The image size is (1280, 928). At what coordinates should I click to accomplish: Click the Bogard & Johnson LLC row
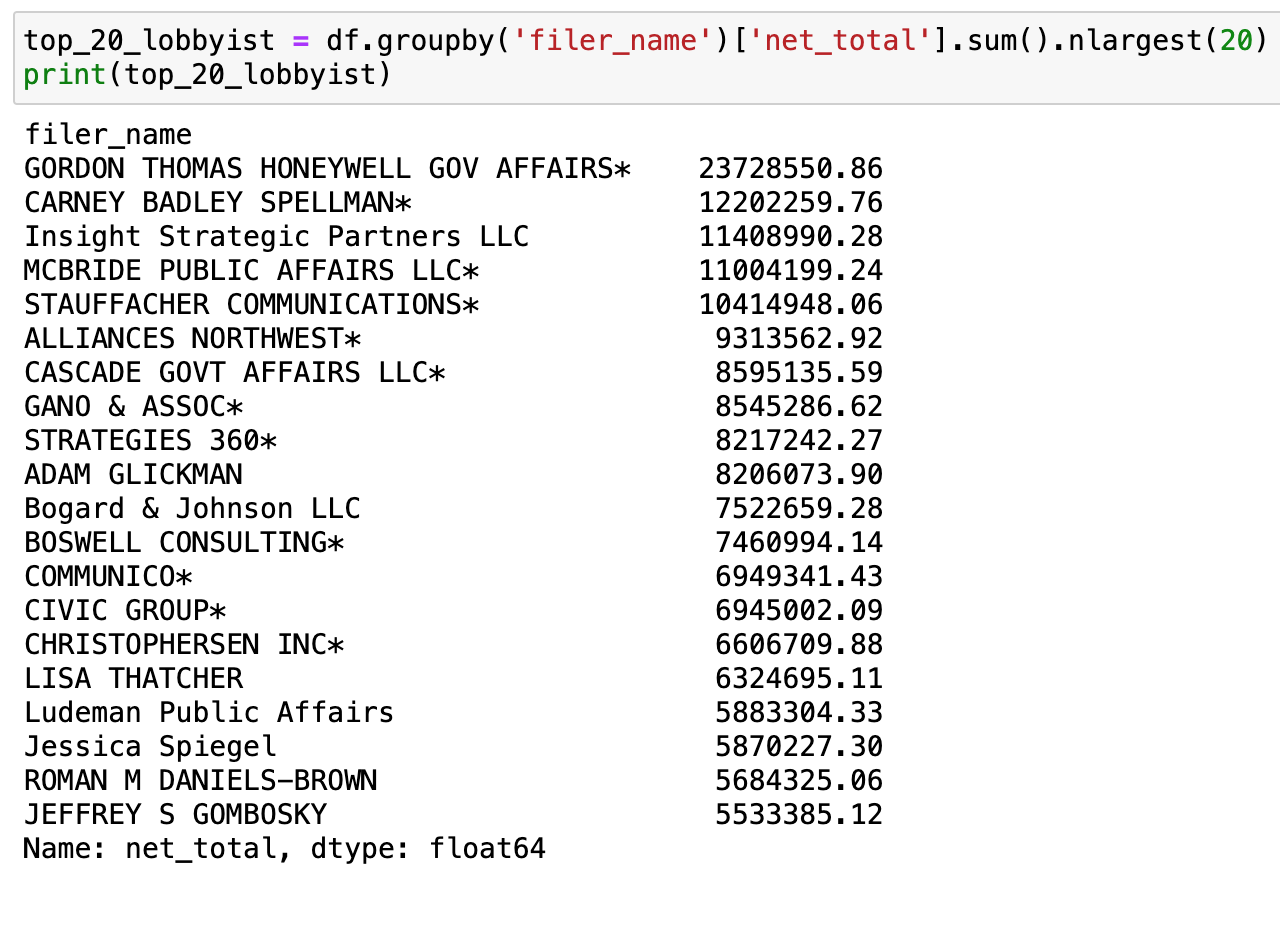(x=192, y=509)
